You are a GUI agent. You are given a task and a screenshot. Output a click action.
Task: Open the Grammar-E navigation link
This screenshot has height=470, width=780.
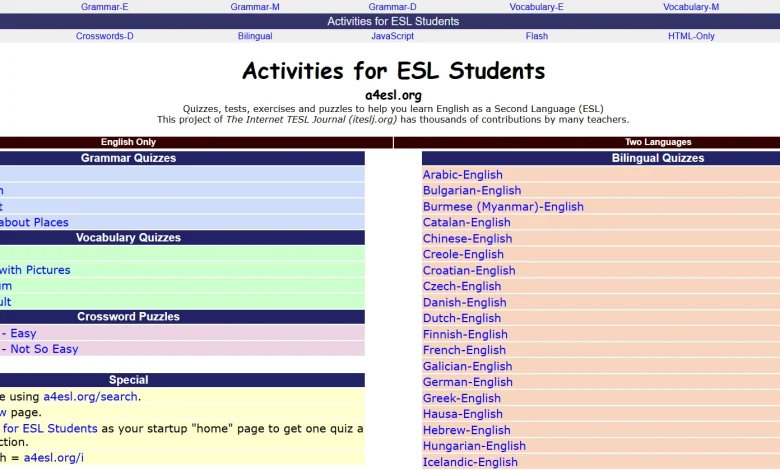pyautogui.click(x=104, y=7)
